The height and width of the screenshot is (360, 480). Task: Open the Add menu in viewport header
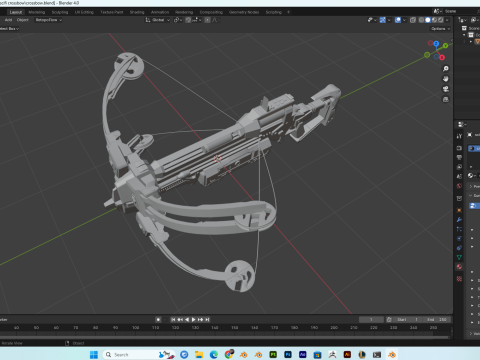click(x=8, y=20)
